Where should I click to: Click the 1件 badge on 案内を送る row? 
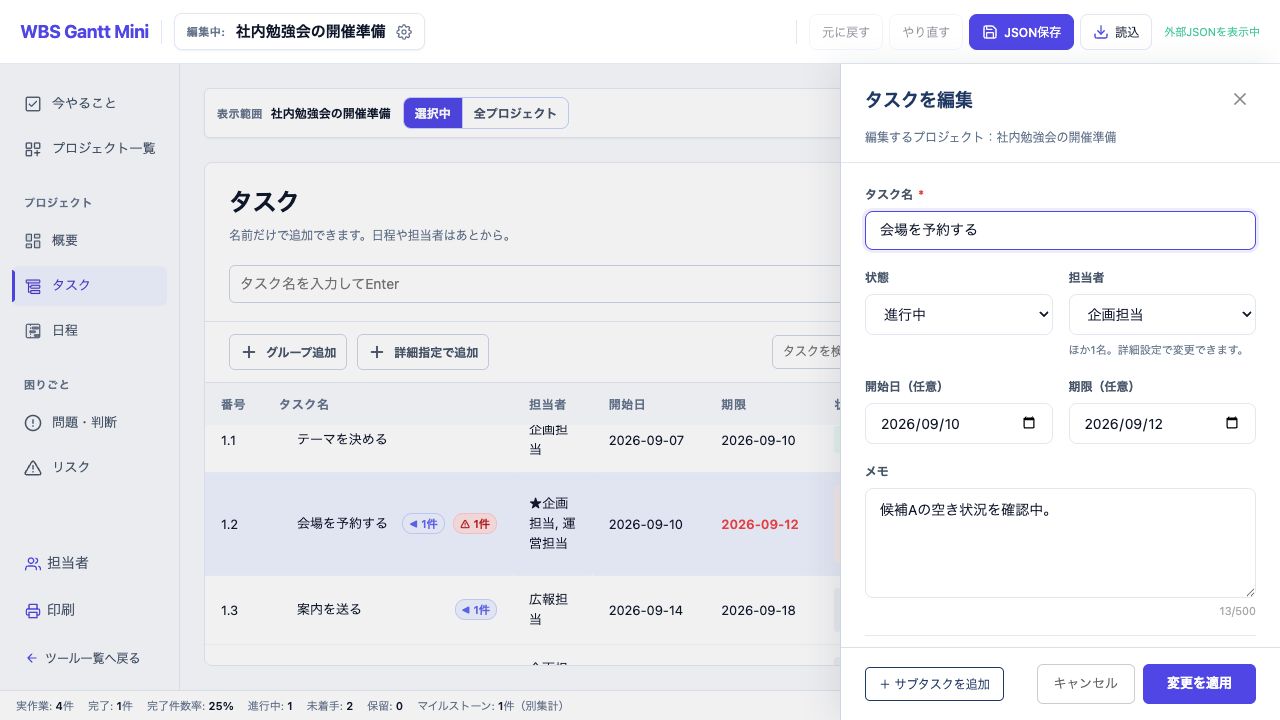click(x=476, y=609)
